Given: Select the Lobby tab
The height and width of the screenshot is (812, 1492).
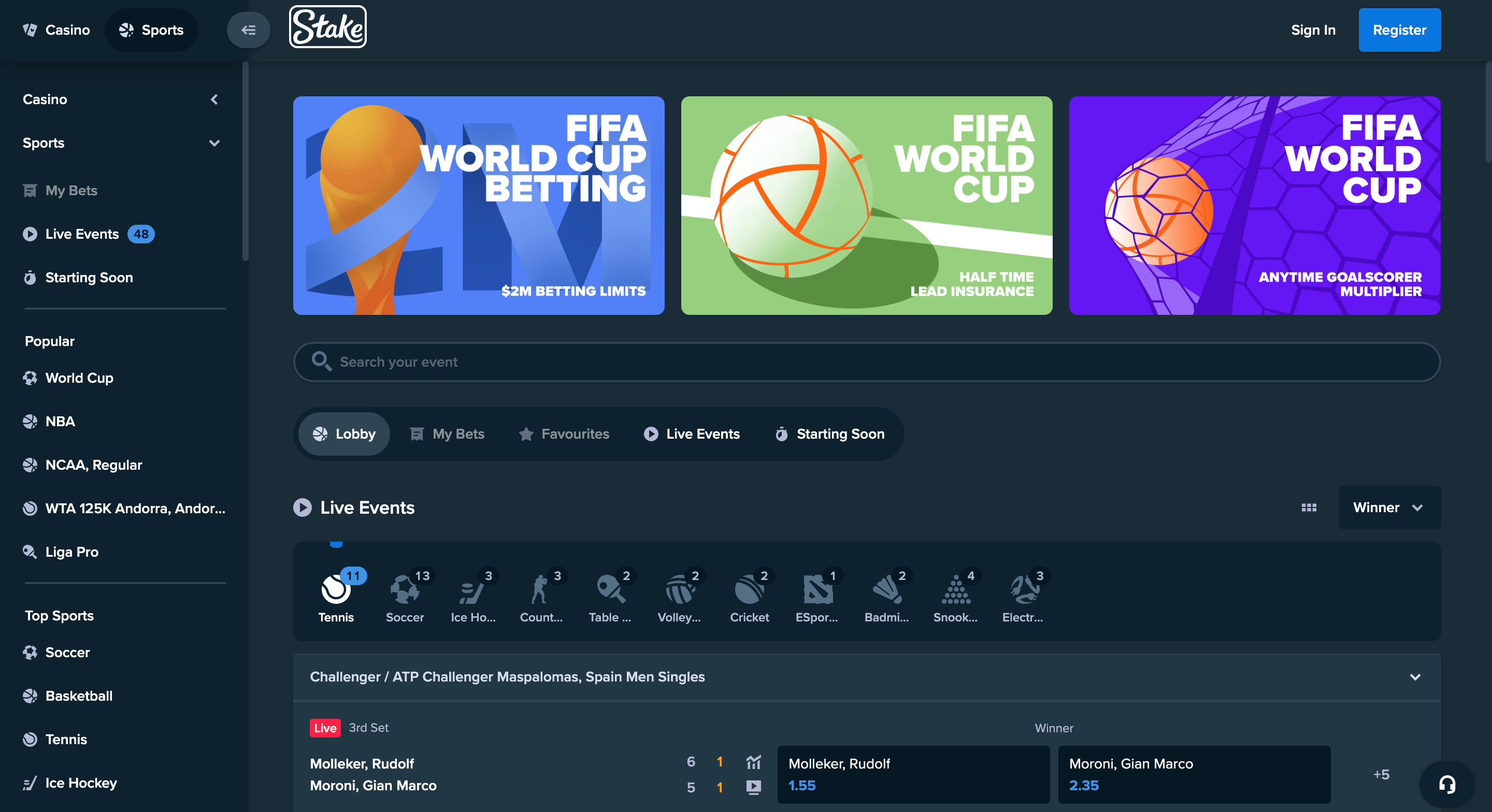Looking at the screenshot, I should click(x=344, y=434).
